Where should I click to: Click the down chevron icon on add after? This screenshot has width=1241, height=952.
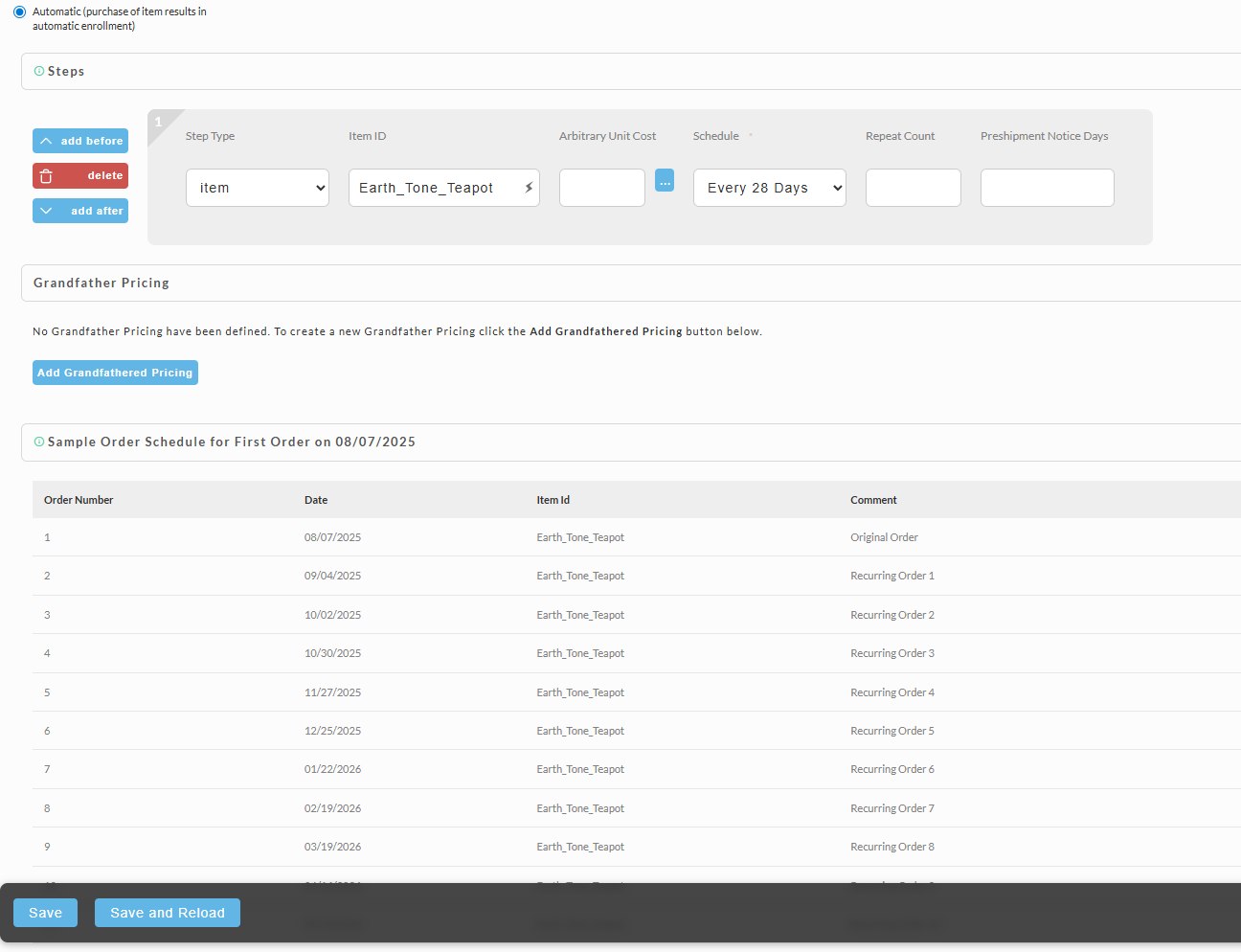[x=46, y=211]
